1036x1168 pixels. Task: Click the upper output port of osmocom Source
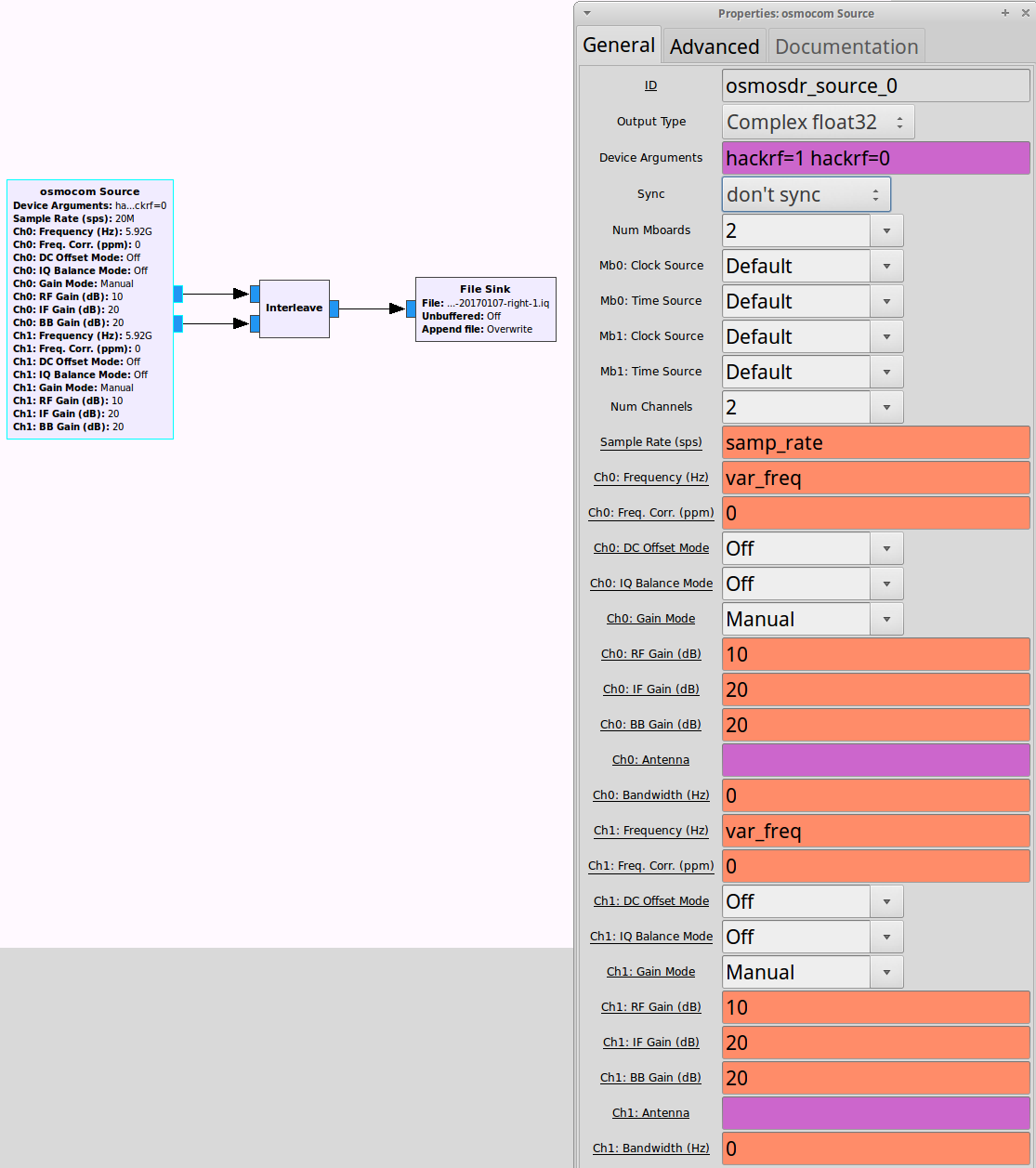click(x=178, y=294)
